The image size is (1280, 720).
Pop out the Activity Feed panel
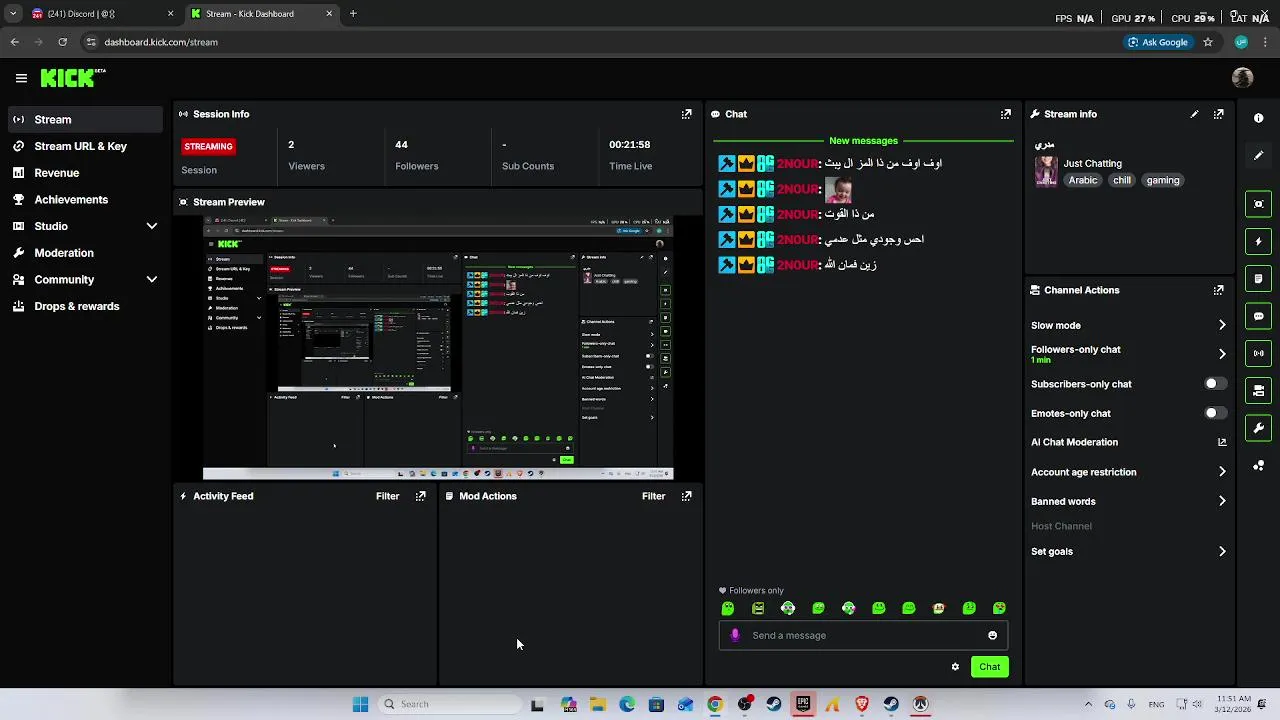pos(420,496)
